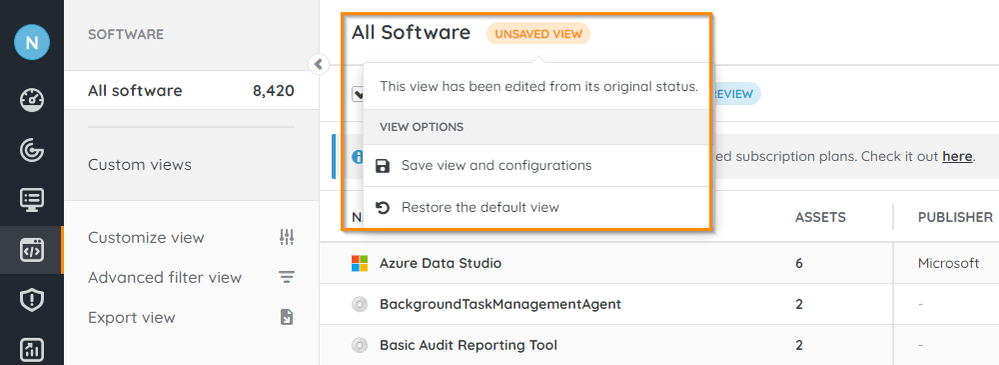
Task: Click the Export view file icon
Action: click(287, 317)
